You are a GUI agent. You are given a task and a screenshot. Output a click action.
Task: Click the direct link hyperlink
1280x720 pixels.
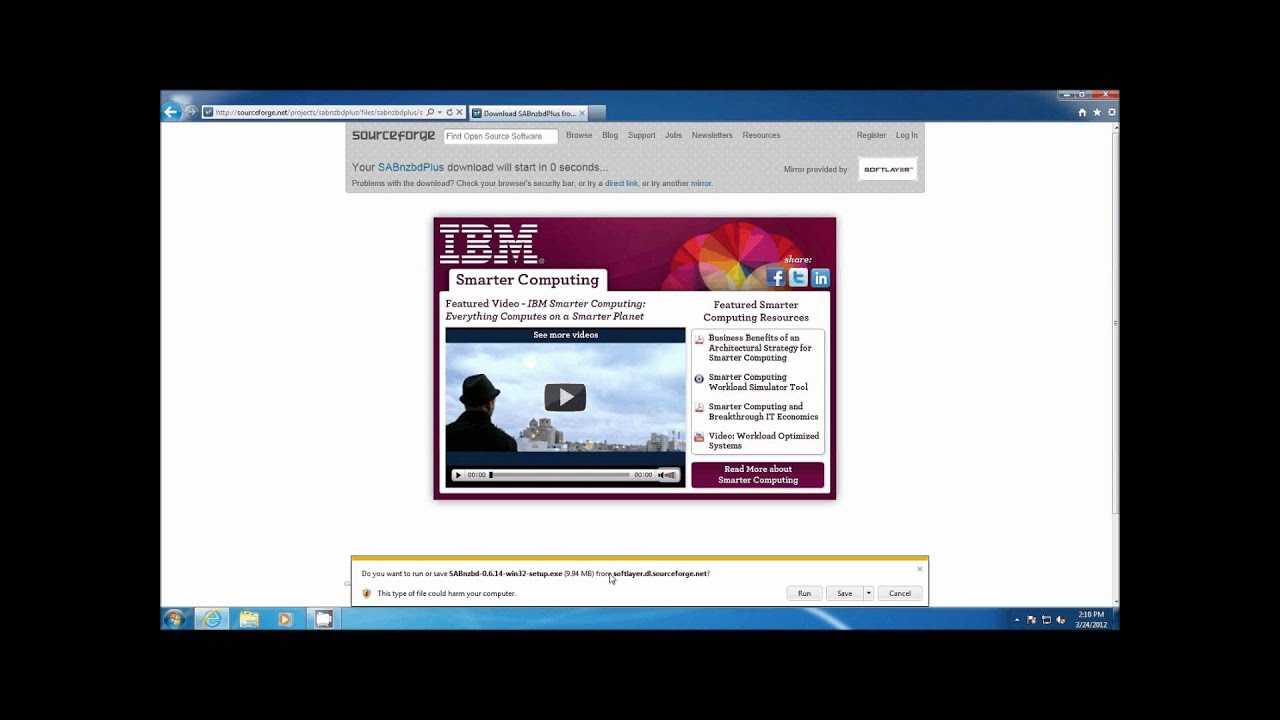621,184
